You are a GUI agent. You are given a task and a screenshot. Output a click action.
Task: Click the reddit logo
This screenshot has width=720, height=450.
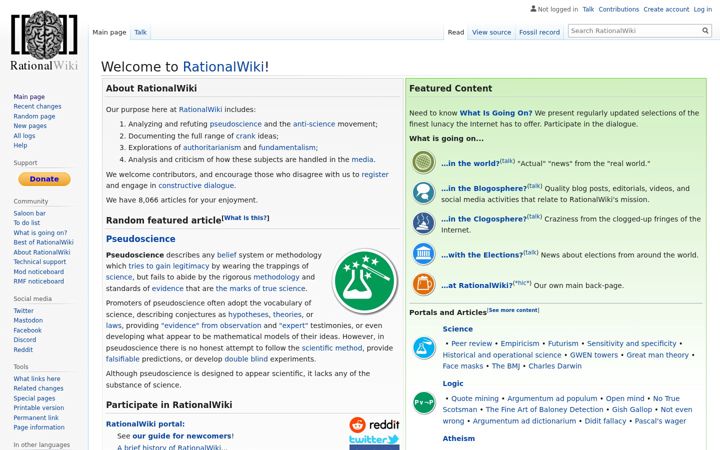[374, 425]
